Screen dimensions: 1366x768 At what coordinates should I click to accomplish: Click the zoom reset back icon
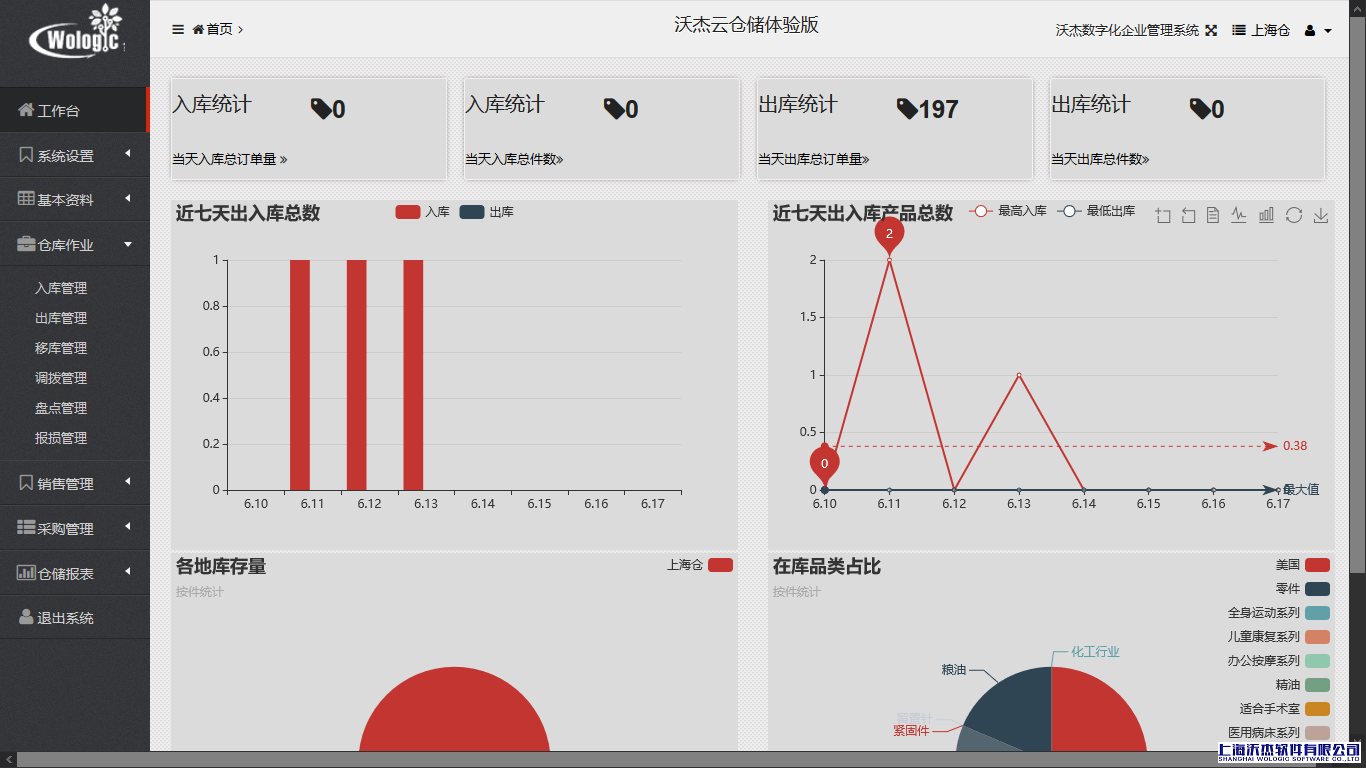[1188, 215]
